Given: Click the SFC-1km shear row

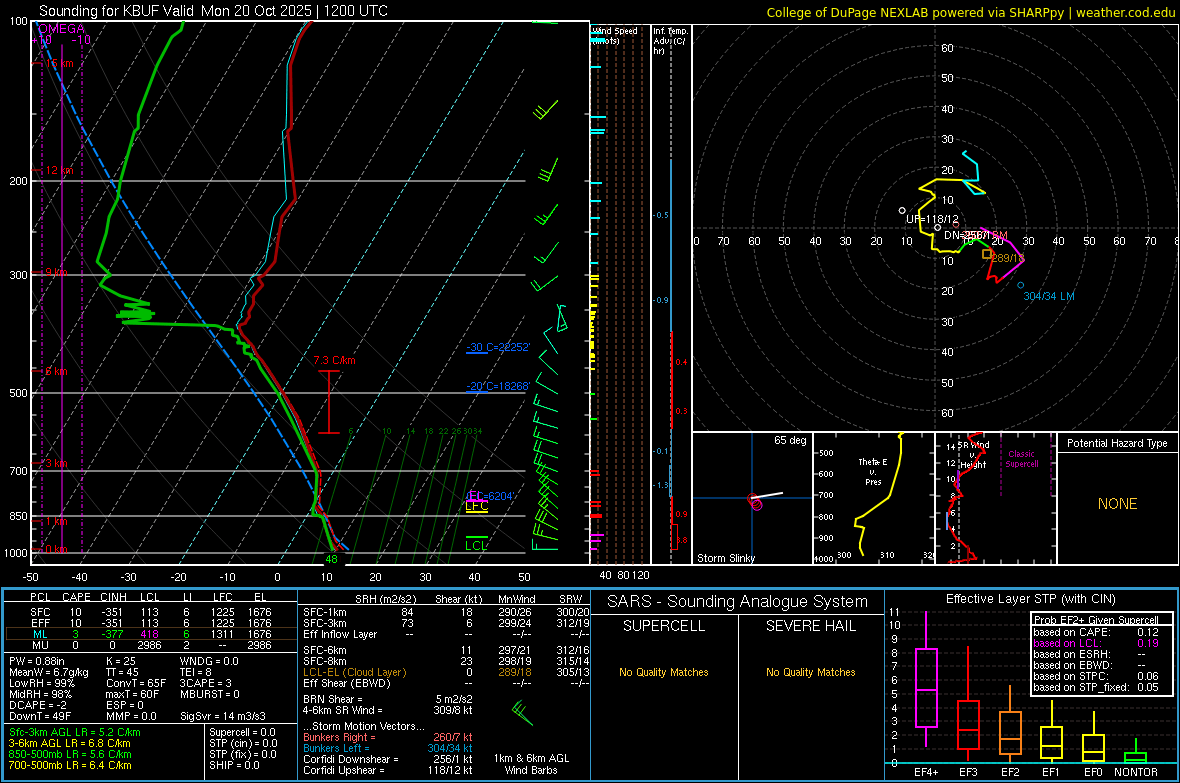Looking at the screenshot, I should 446,612.
